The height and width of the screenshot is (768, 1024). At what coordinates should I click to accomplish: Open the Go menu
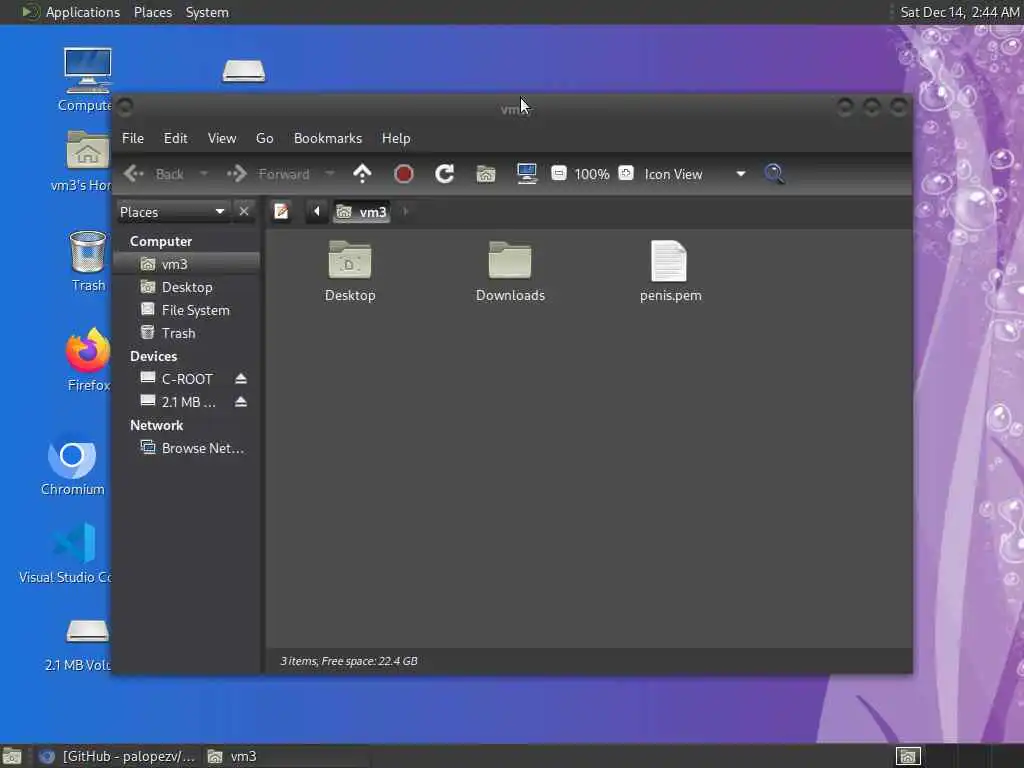tap(264, 138)
